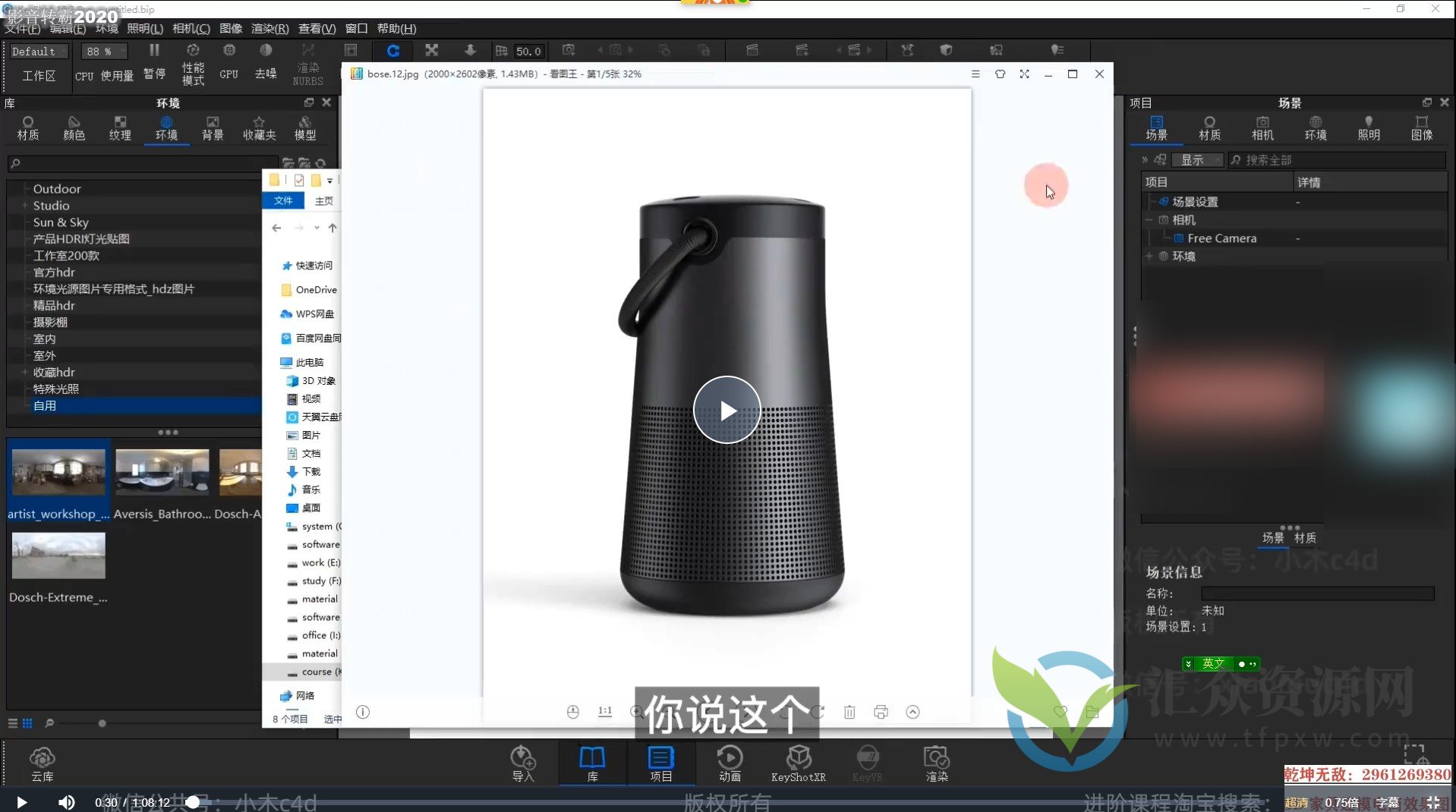Screen dimensions: 1456x812
Task: Launch KeyShotXR from bottom toolbar
Action: pyautogui.click(x=798, y=762)
